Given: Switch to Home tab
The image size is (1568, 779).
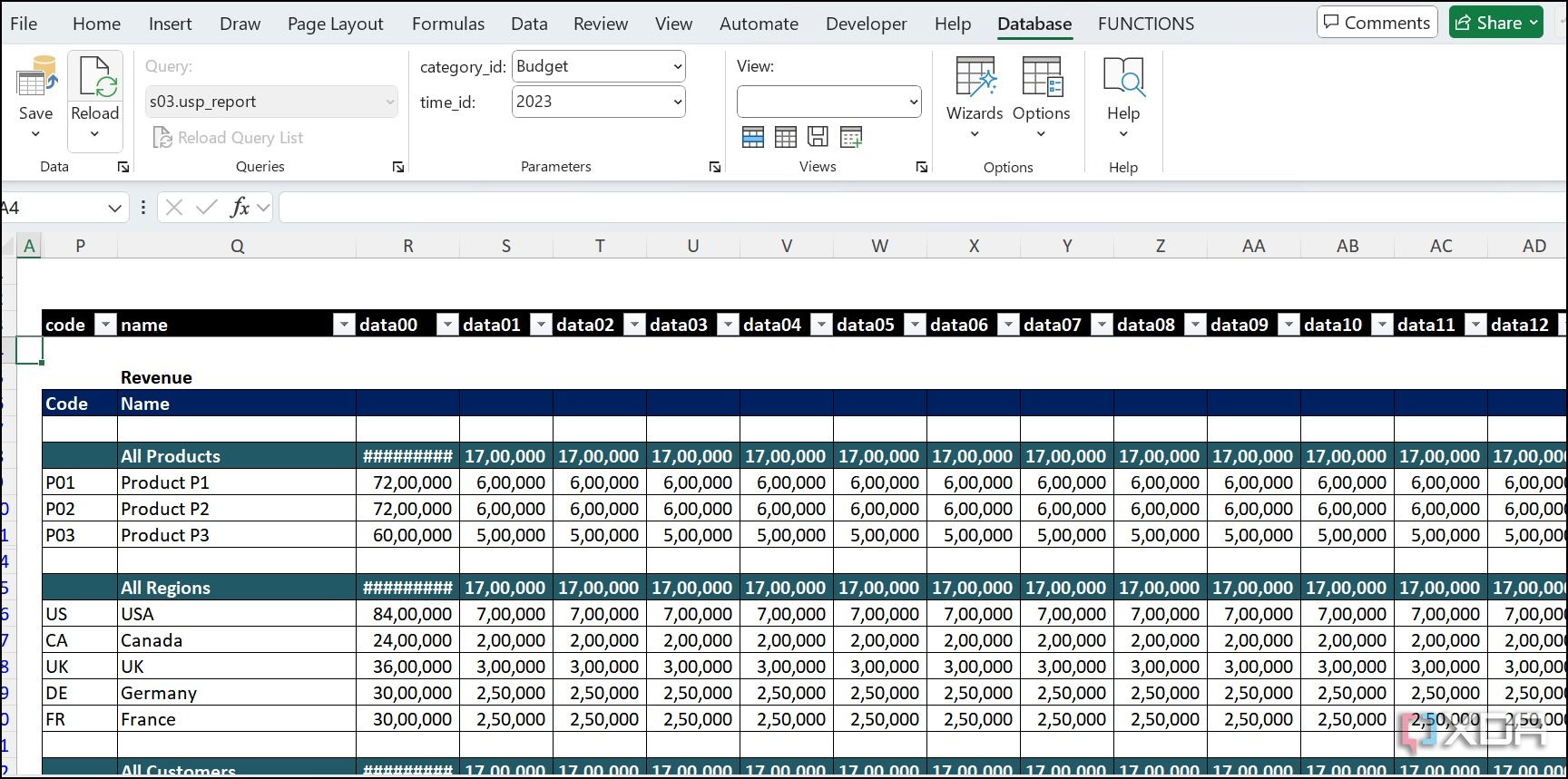Looking at the screenshot, I should pyautogui.click(x=96, y=24).
